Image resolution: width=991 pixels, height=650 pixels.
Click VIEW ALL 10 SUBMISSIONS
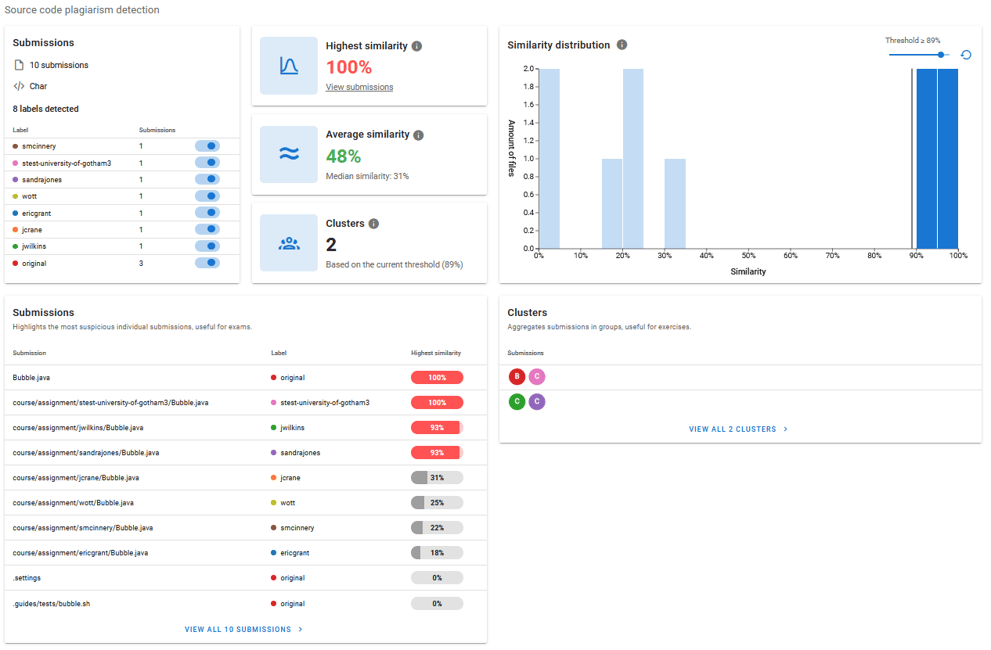(244, 629)
